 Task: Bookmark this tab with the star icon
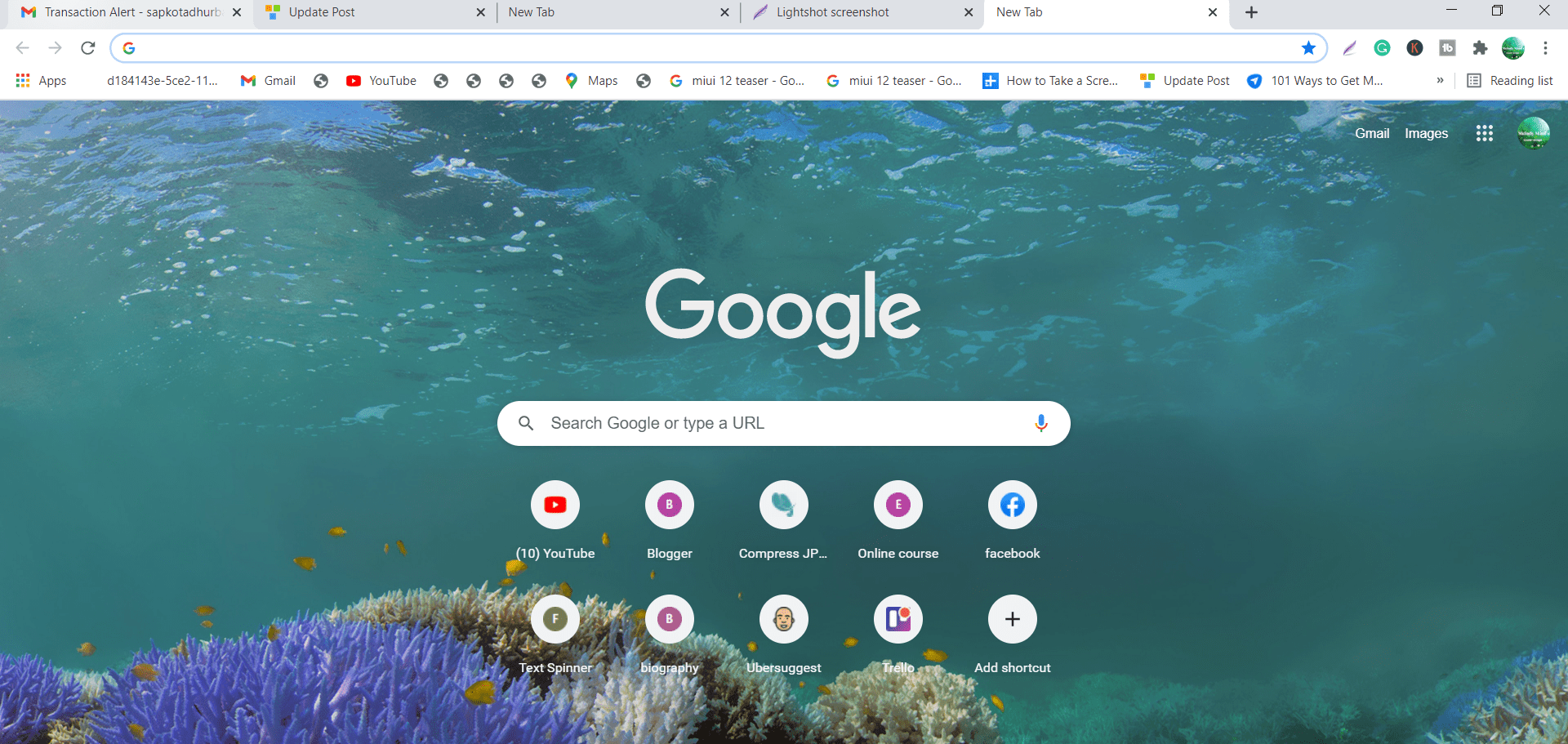1308,48
